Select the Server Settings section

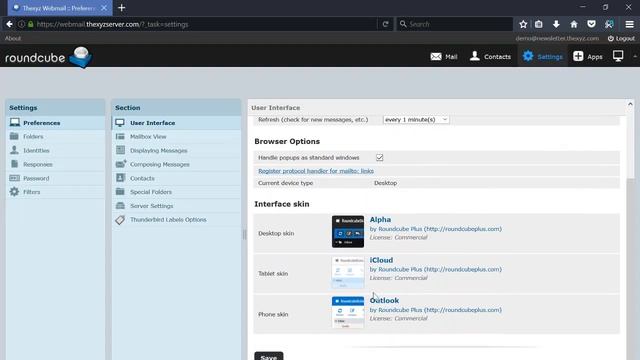pos(177,206)
